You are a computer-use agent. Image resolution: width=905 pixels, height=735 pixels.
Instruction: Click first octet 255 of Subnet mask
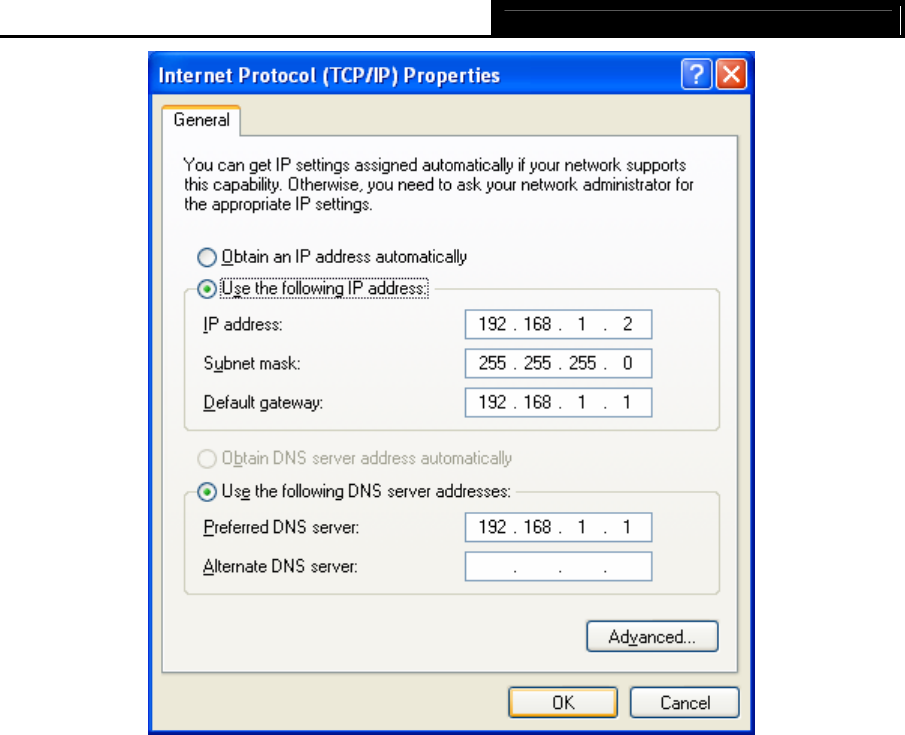pos(492,363)
